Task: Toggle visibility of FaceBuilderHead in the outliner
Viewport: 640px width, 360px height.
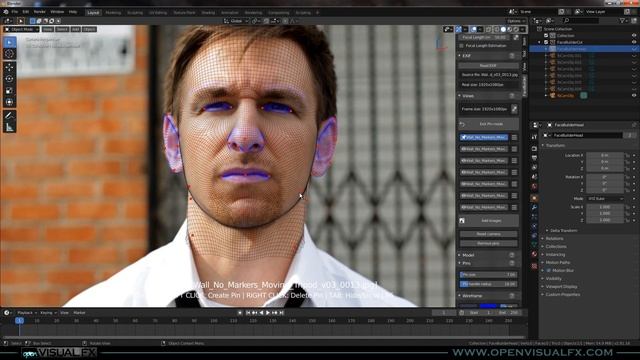Action: click(634, 49)
